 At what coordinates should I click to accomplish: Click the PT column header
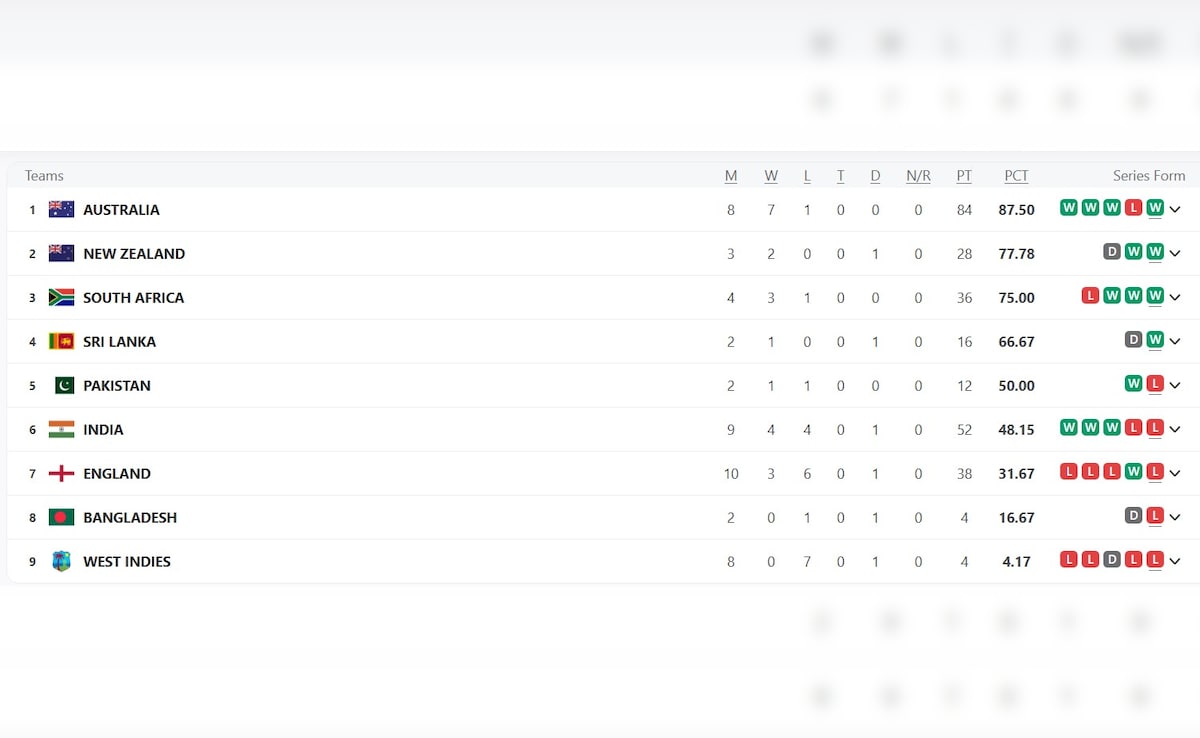pyautogui.click(x=964, y=176)
